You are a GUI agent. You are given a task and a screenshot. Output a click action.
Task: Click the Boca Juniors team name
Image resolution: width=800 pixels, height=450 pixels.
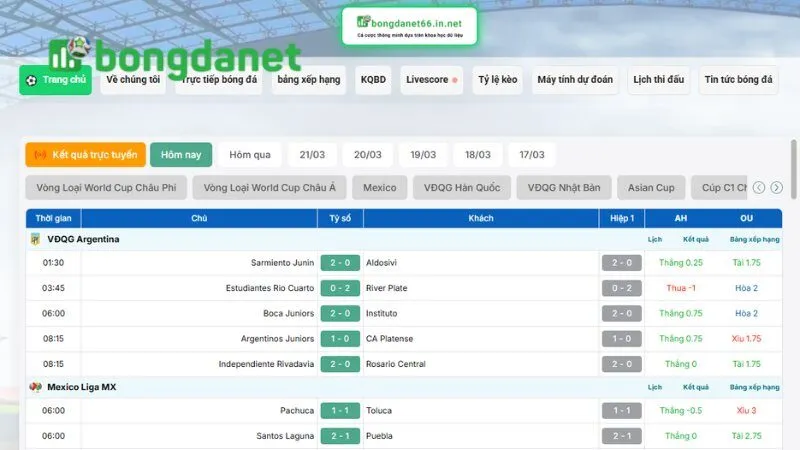coord(289,313)
